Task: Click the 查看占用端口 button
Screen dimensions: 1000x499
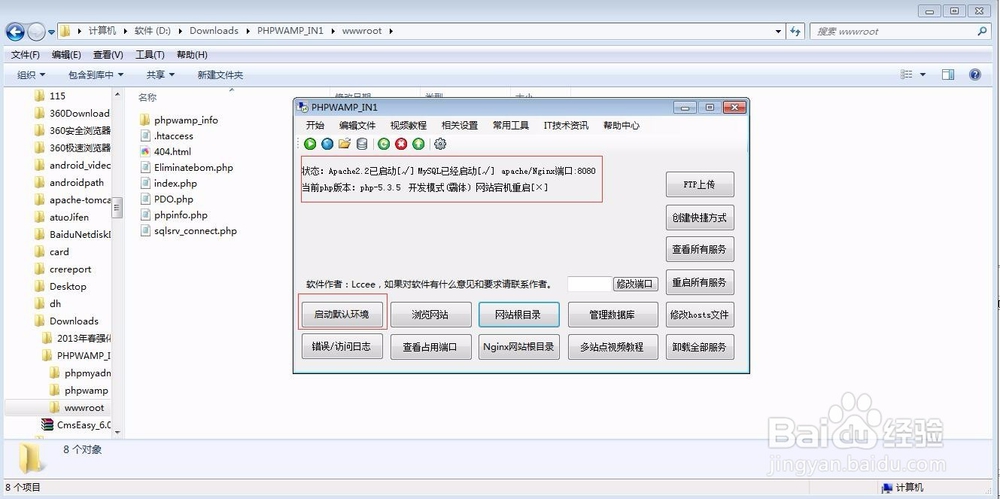Action: click(430, 346)
